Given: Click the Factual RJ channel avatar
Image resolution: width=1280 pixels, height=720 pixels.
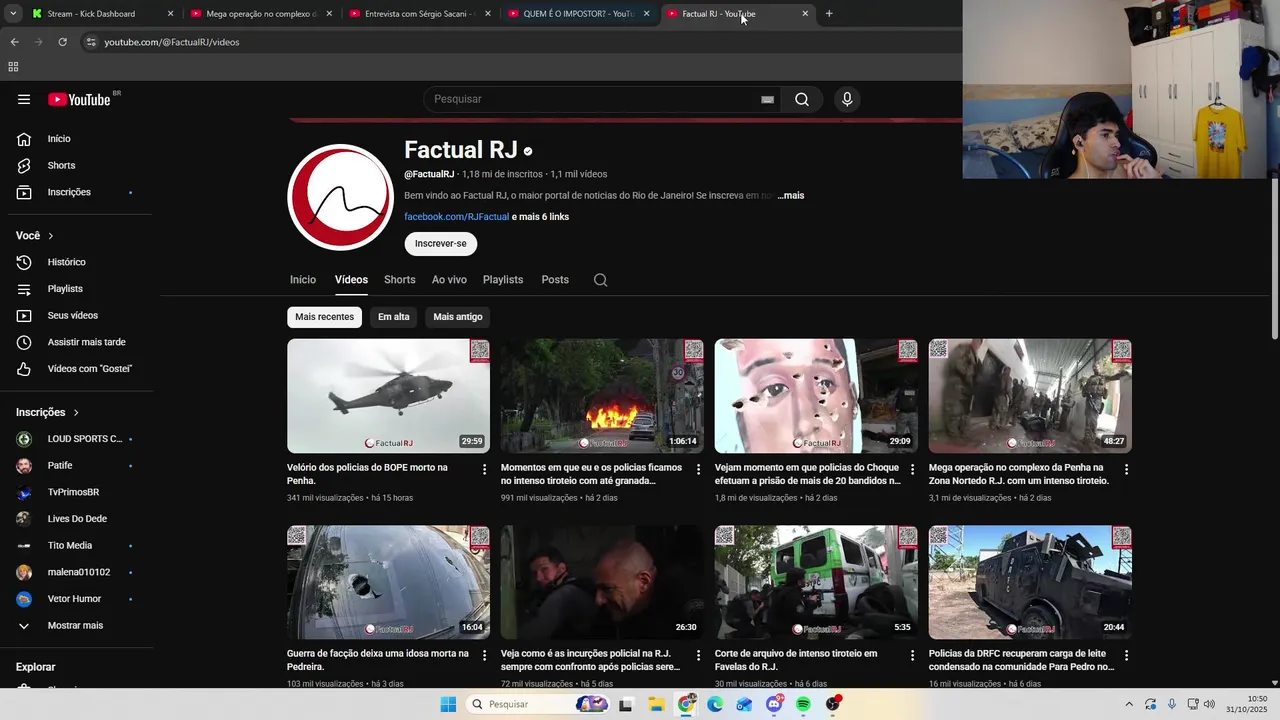Looking at the screenshot, I should 340,197.
